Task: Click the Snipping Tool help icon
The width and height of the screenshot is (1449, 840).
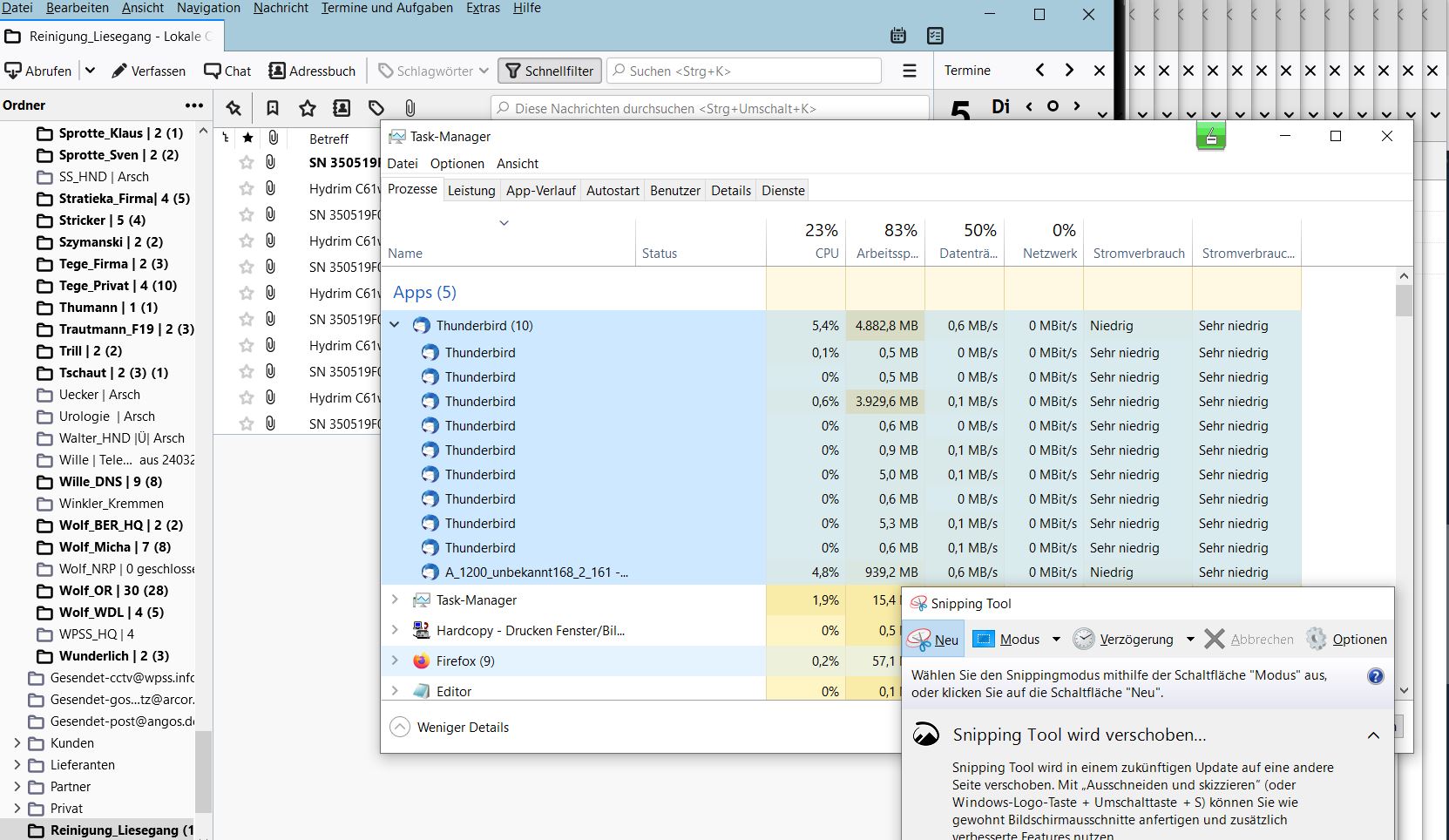Action: click(x=1375, y=676)
